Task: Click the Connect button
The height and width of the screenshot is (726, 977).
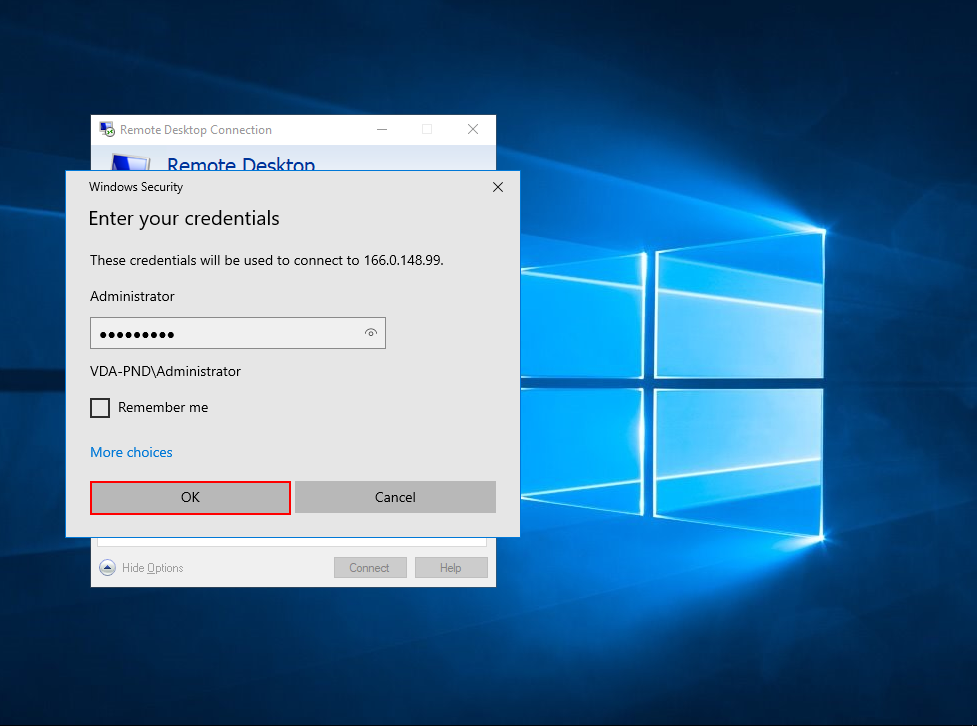Action: (x=369, y=568)
